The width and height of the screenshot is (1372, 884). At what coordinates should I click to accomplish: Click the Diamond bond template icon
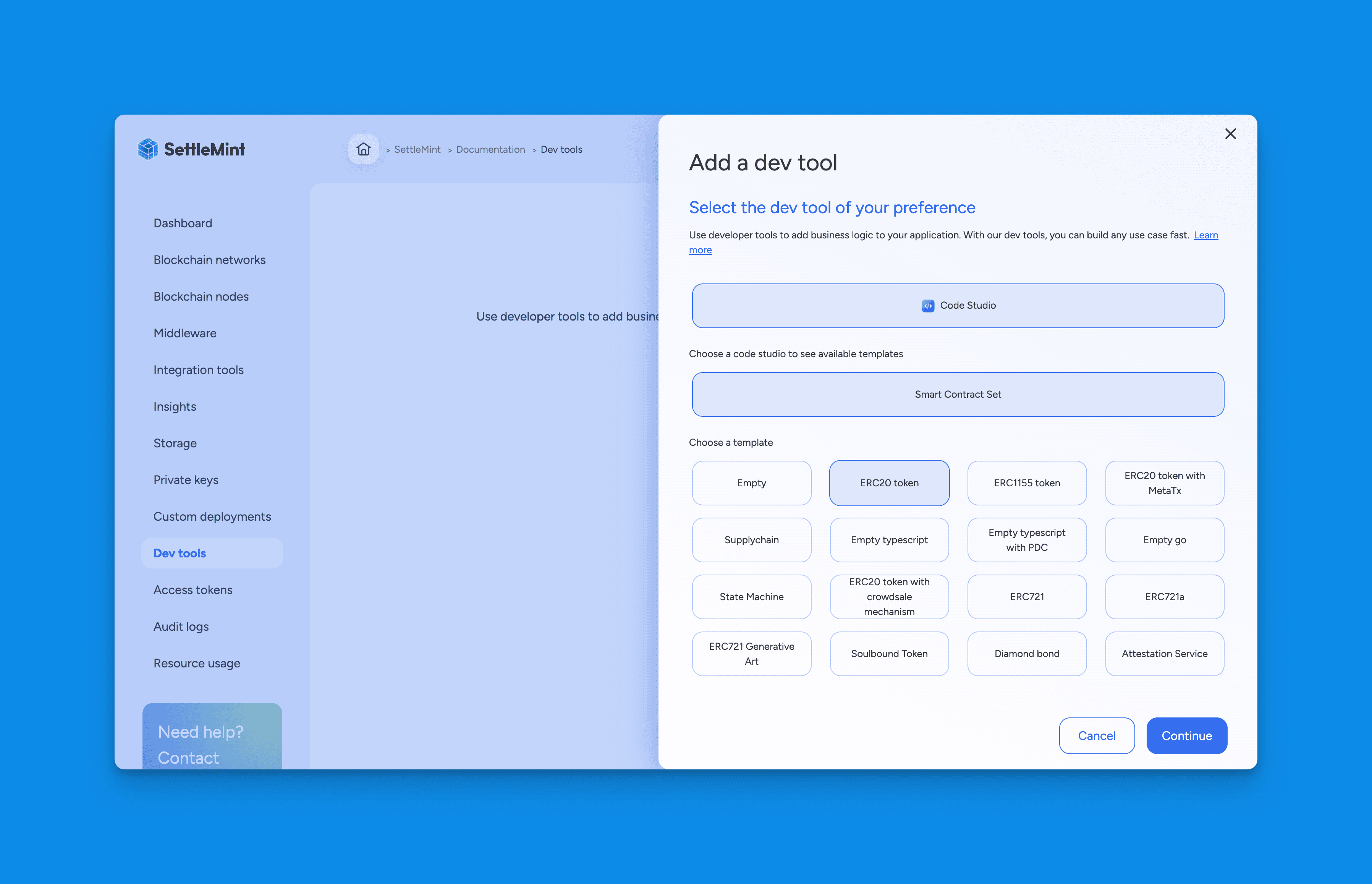1026,653
